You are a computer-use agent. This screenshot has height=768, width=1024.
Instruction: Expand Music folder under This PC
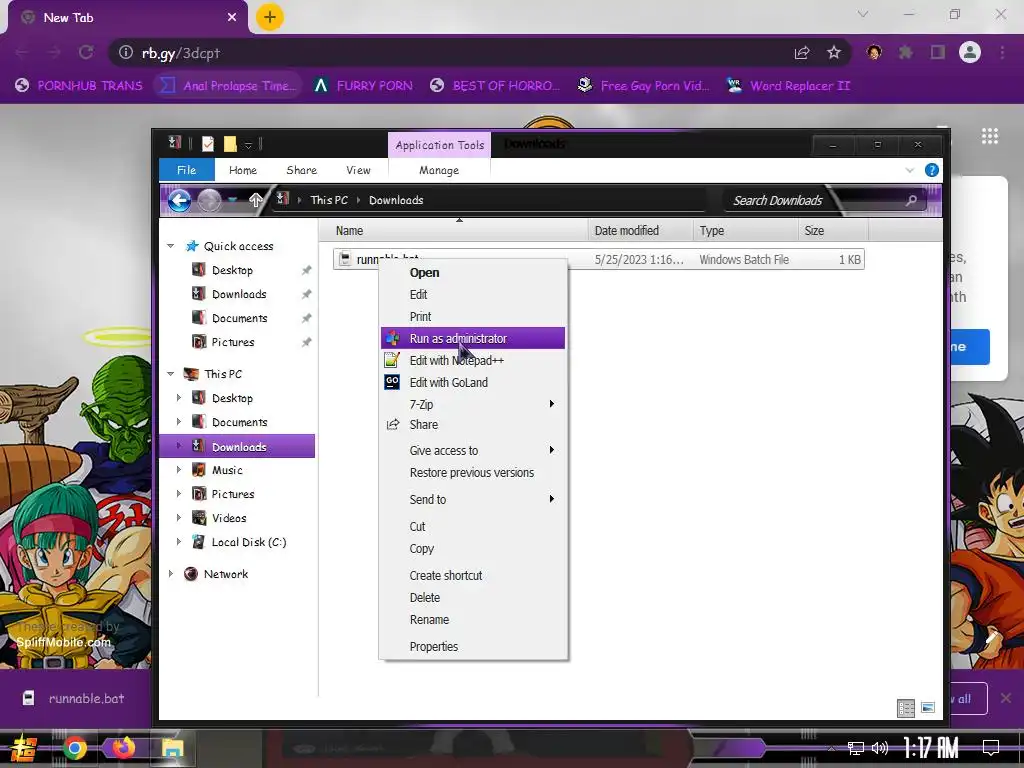pyautogui.click(x=179, y=470)
